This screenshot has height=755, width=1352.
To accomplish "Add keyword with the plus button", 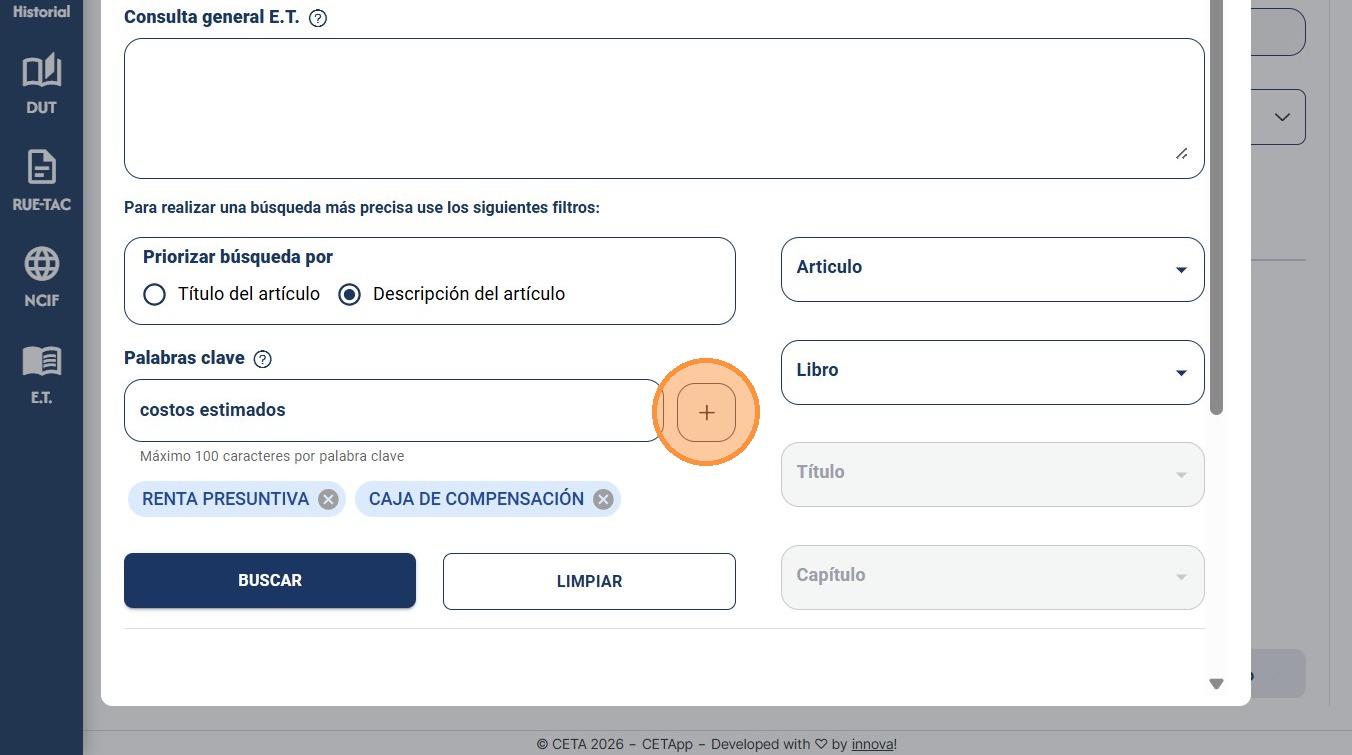I will tap(706, 412).
